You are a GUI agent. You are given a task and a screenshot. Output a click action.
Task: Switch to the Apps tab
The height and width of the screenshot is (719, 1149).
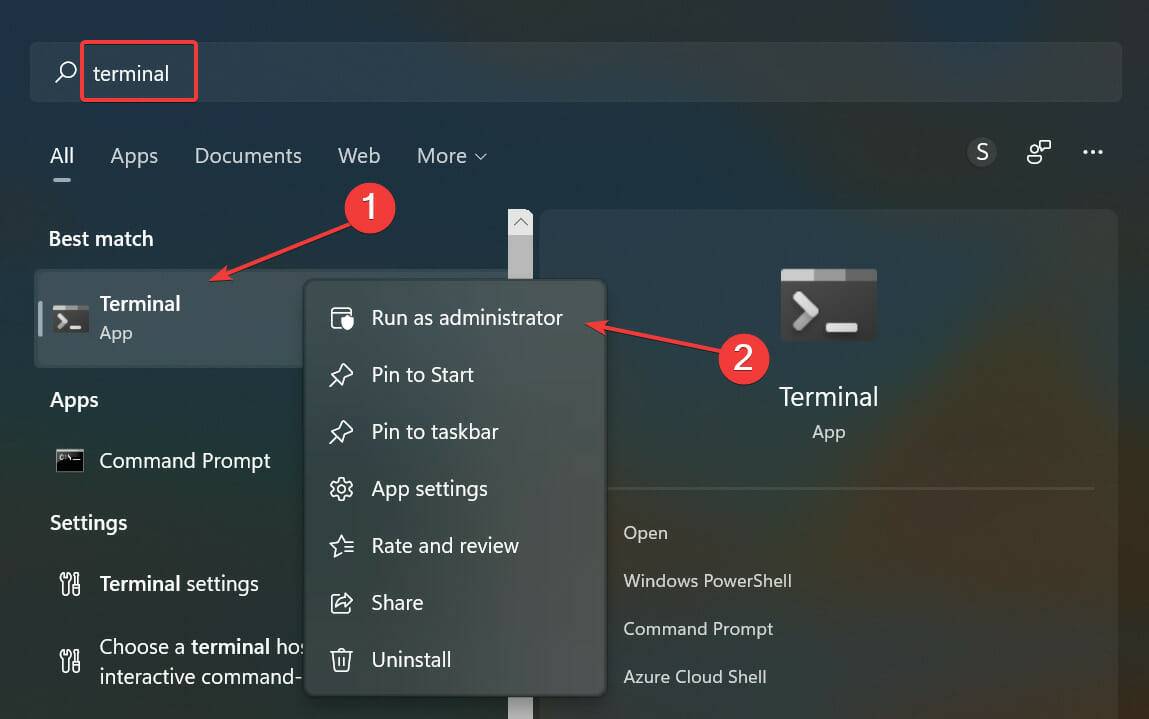coord(133,156)
